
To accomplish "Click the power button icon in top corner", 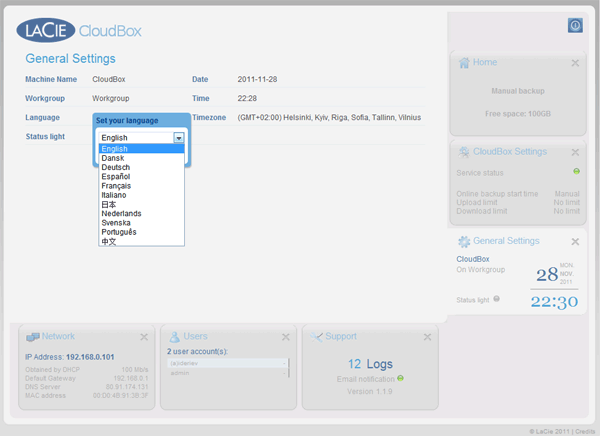I will tap(575, 26).
